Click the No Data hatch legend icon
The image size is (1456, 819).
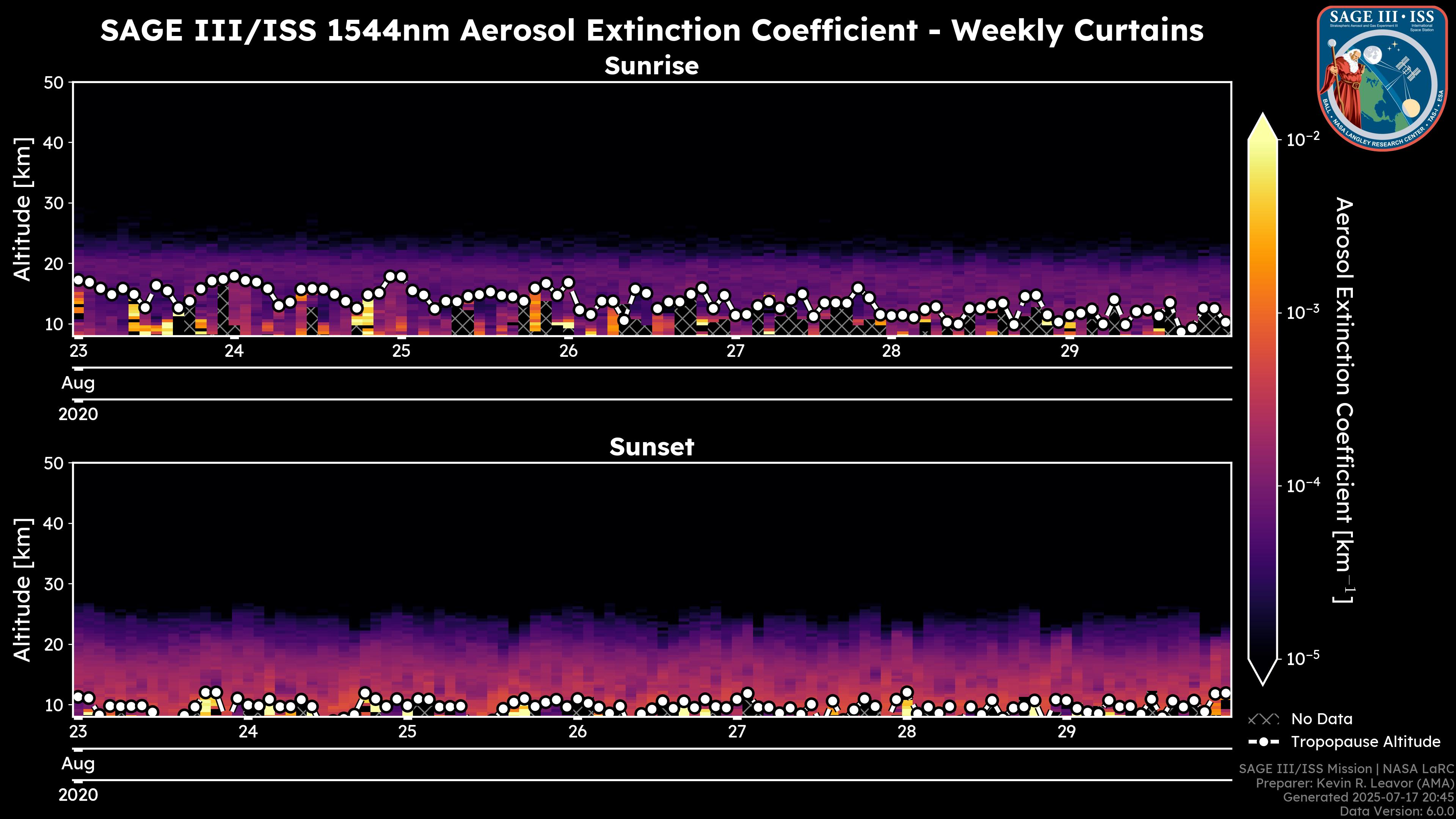[1263, 720]
